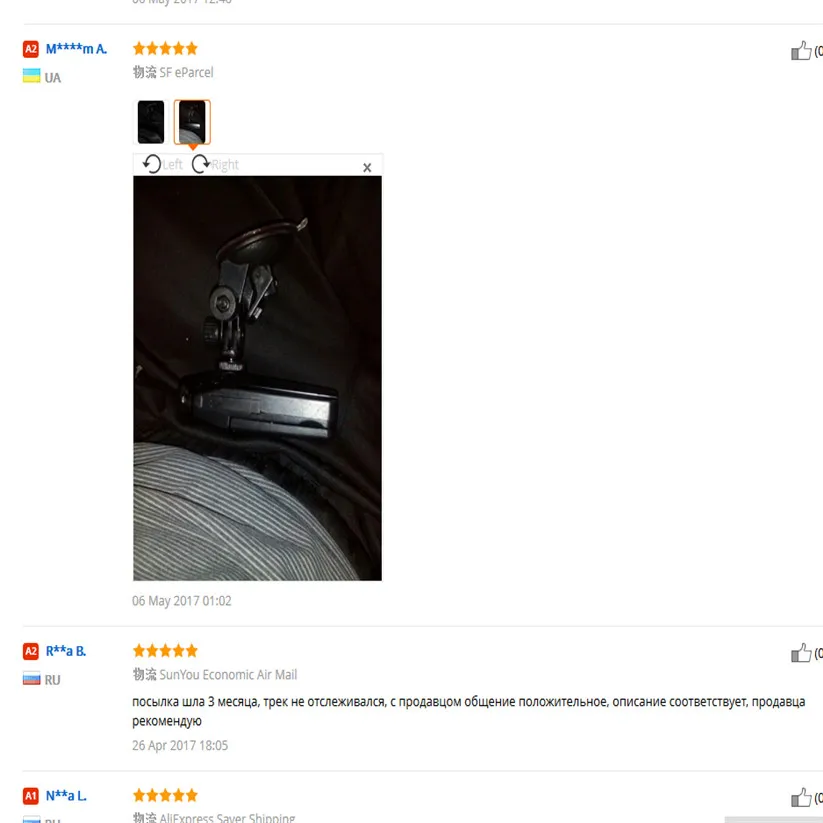Click the enlarged dash cam photo
Viewport: 823px width, 823px height.
pos(257,378)
